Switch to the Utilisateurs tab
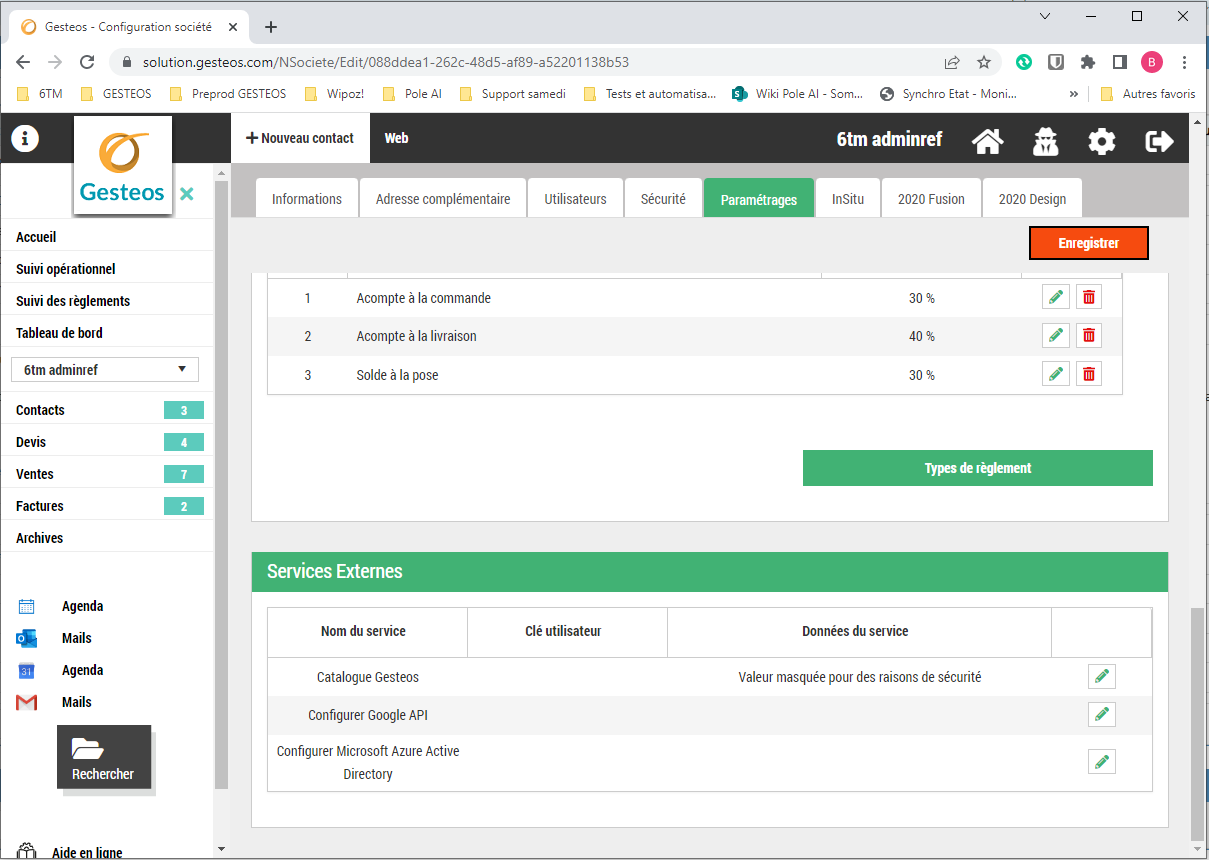This screenshot has width=1209, height=860. click(x=575, y=199)
